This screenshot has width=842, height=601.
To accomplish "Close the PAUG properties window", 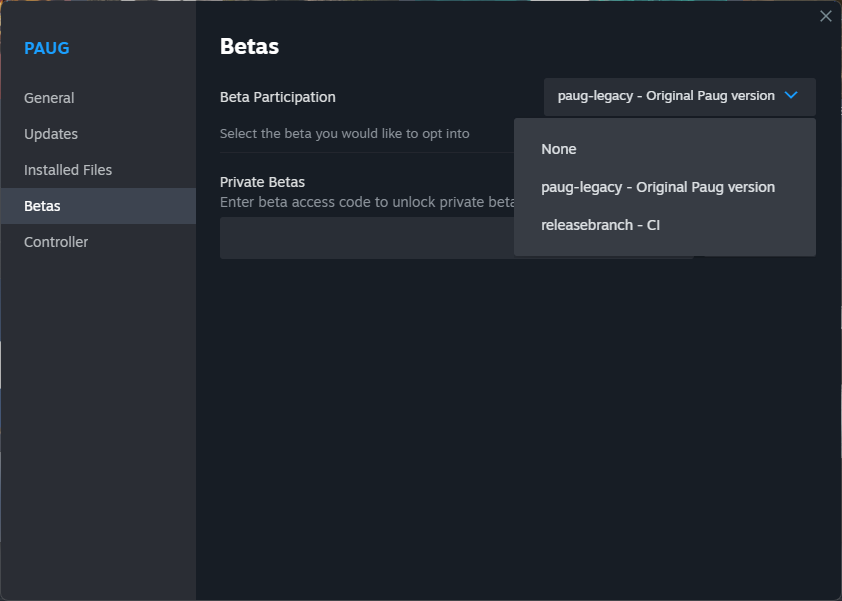I will tap(825, 16).
